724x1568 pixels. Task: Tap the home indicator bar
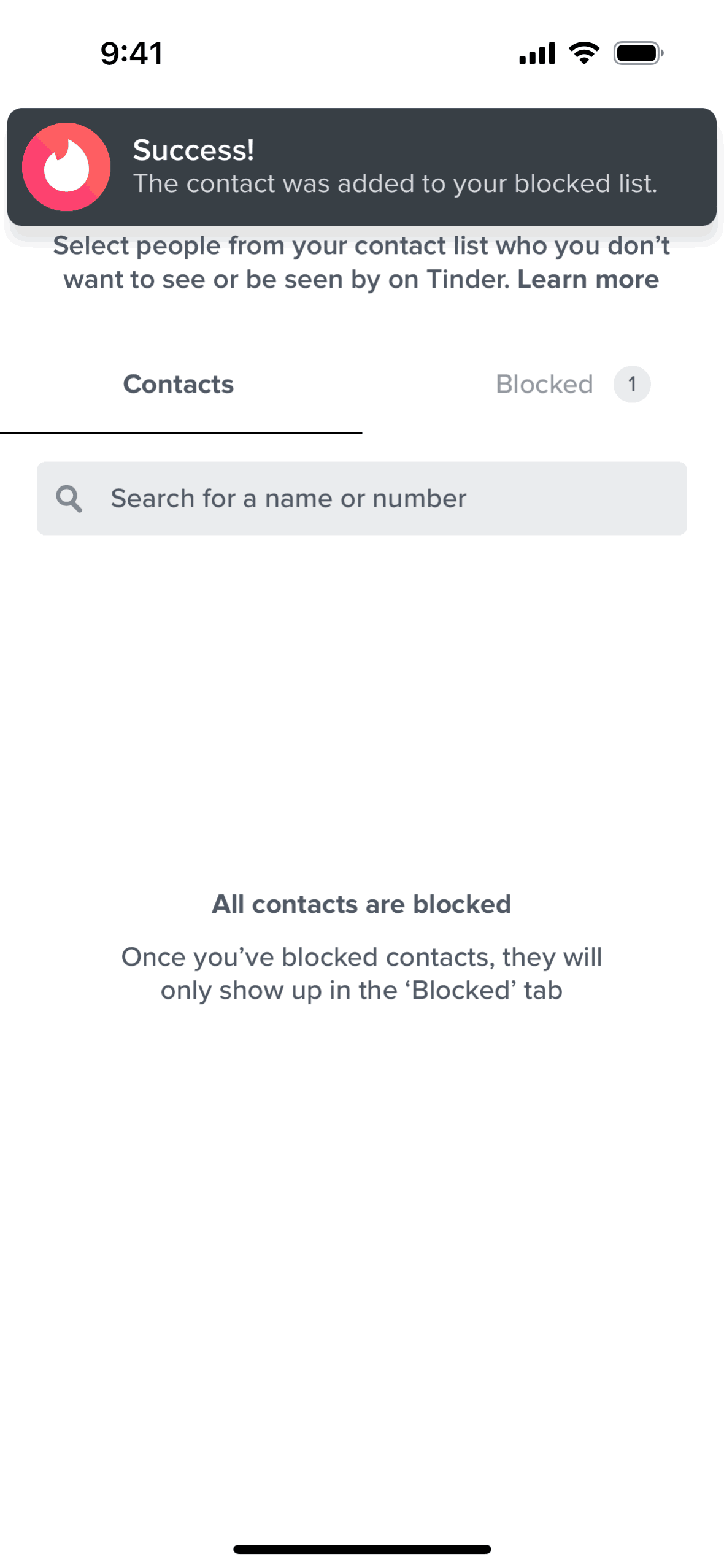click(362, 1549)
